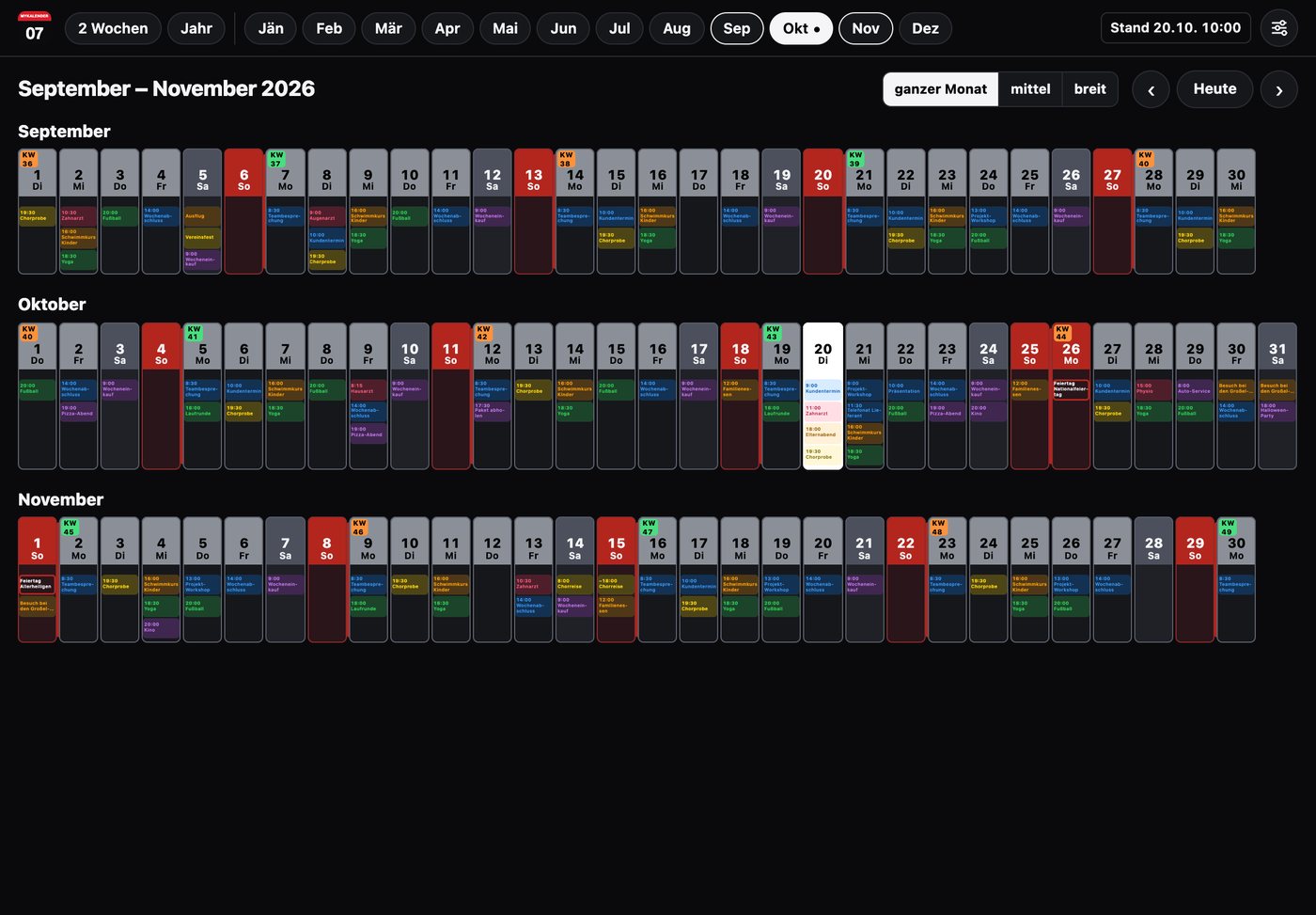
Task: Open the 15:00 Physio event on 28 October
Action: coord(1153,388)
